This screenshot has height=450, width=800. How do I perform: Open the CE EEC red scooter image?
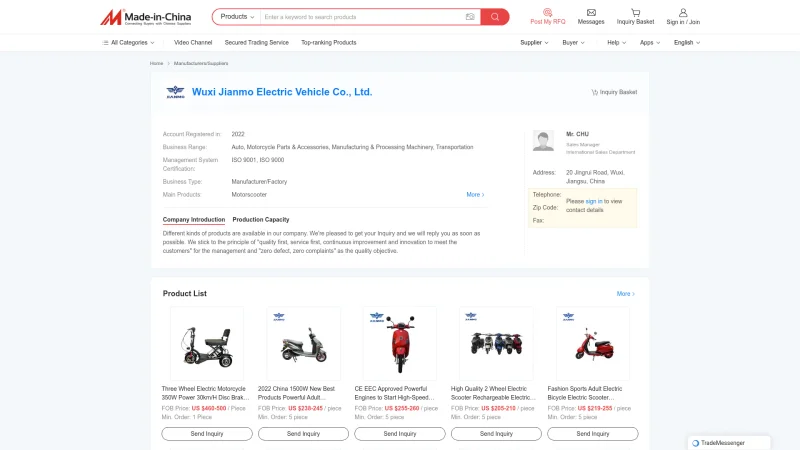pyautogui.click(x=399, y=343)
